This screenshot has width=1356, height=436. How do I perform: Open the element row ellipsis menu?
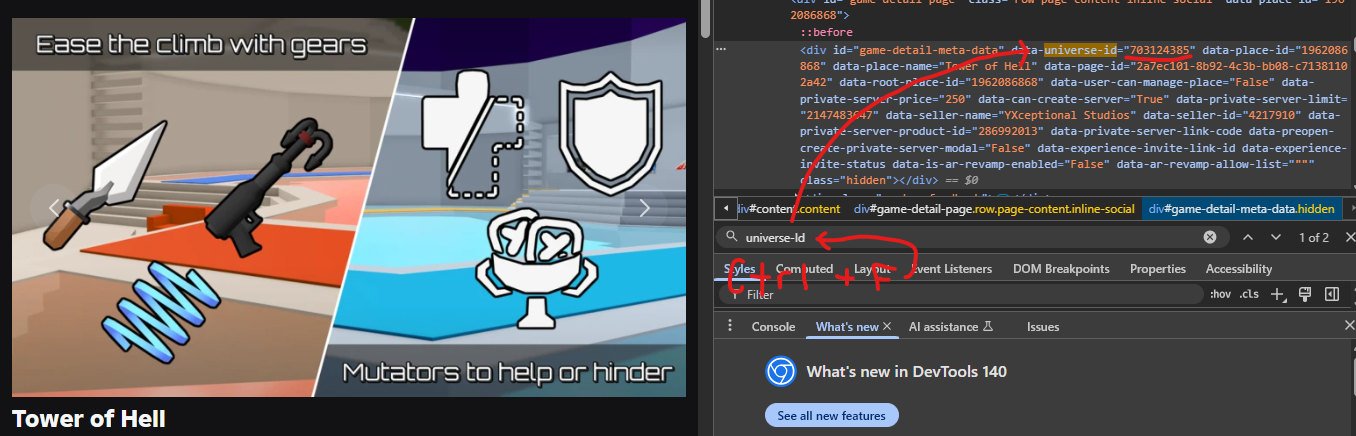(721, 48)
